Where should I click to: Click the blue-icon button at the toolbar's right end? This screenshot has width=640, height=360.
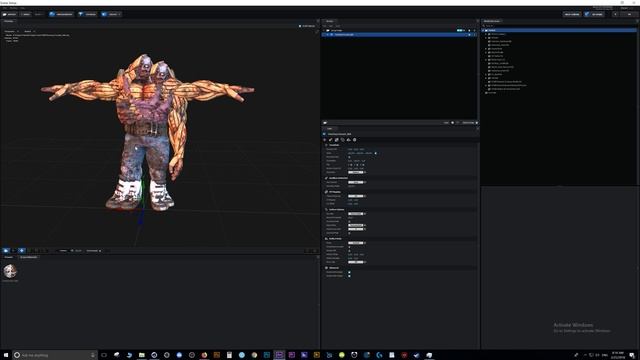coord(594,14)
